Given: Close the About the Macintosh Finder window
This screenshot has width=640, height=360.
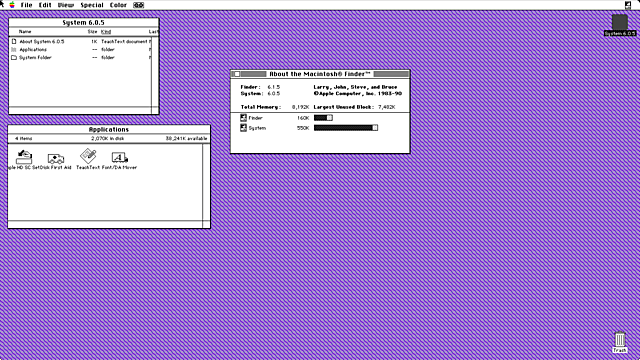Looking at the screenshot, I should coord(237,74).
